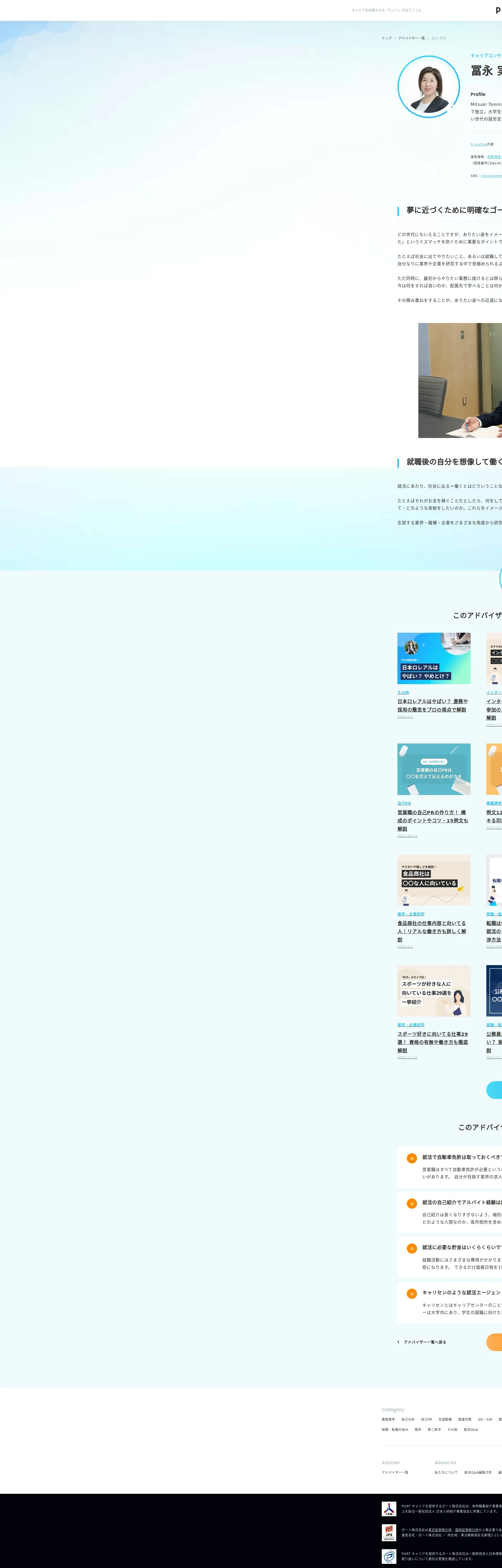Click the 自己PR tag above 営業職 article title
The height and width of the screenshot is (1568, 502).
(x=404, y=804)
